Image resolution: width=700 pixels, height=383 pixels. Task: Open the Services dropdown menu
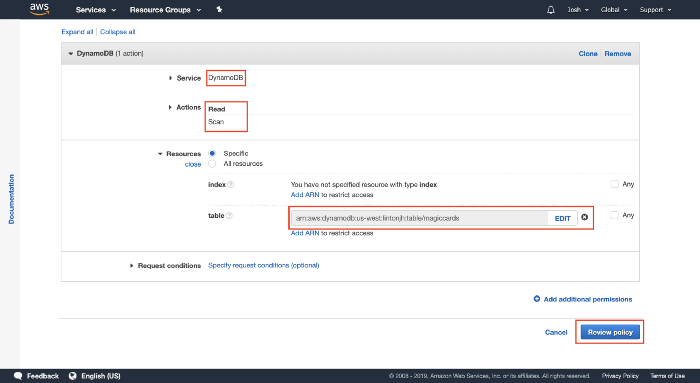(x=96, y=10)
